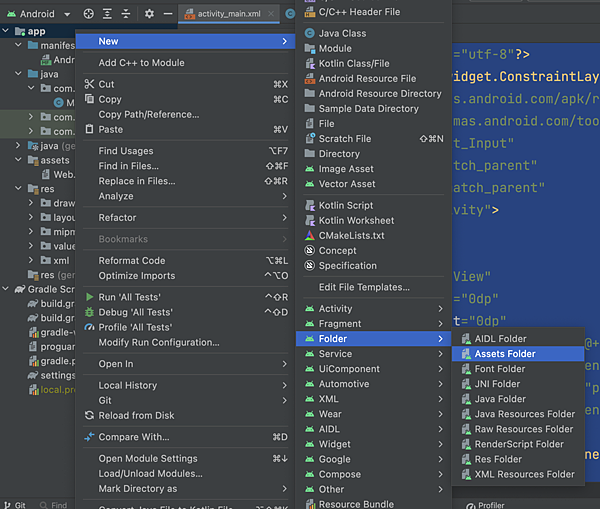
Task: Click the Specification icon
Action: coord(310,265)
